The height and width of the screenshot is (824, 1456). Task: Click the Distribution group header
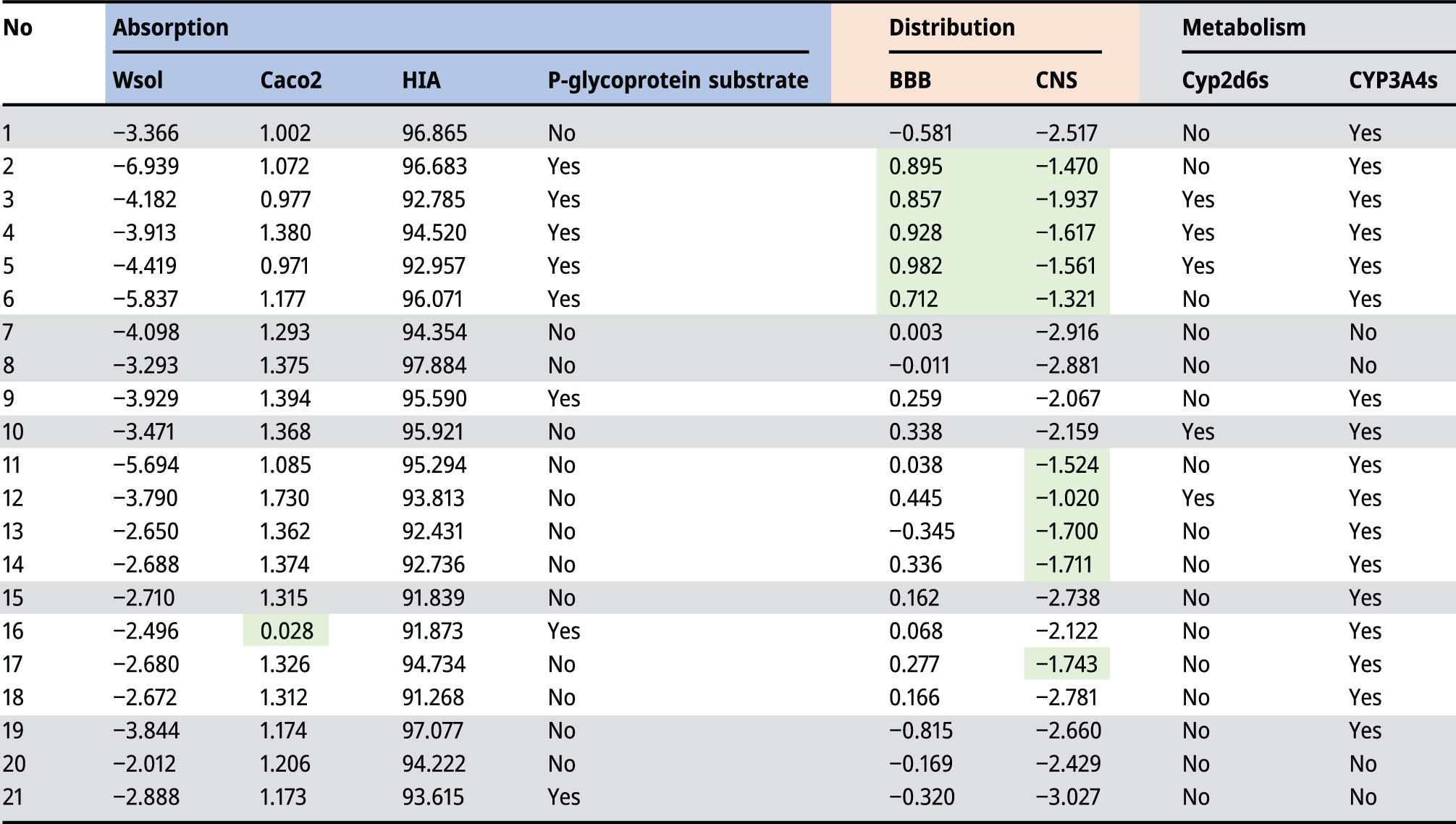tap(951, 28)
